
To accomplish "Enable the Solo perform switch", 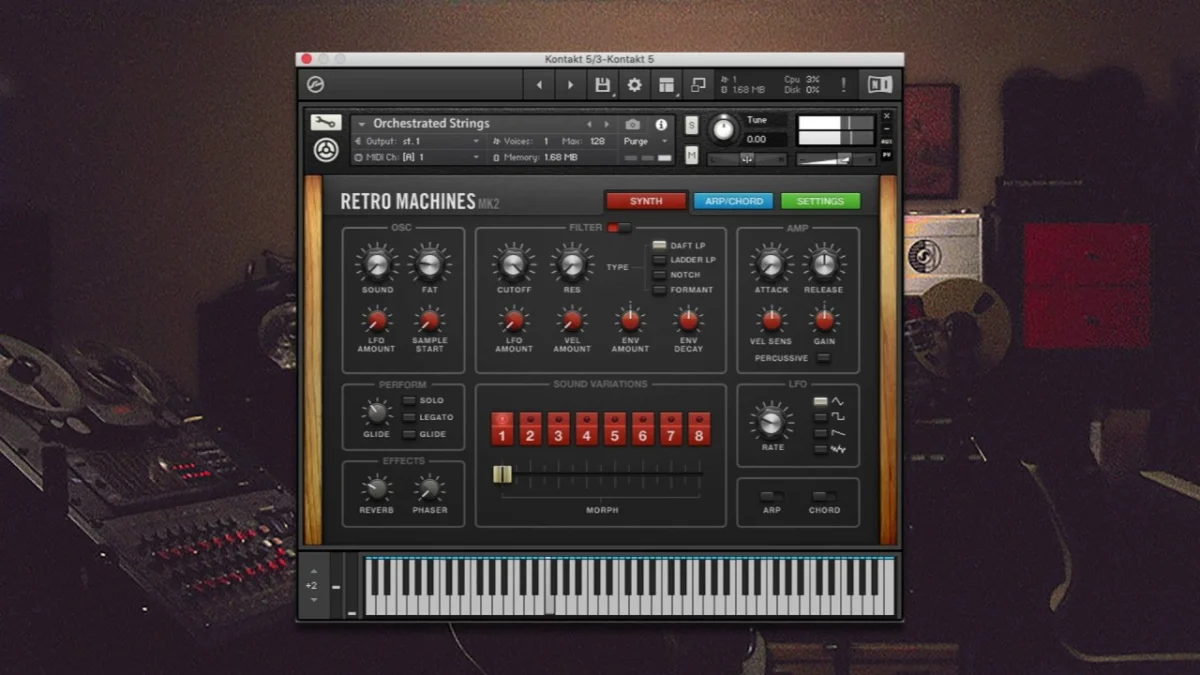I will tap(409, 400).
